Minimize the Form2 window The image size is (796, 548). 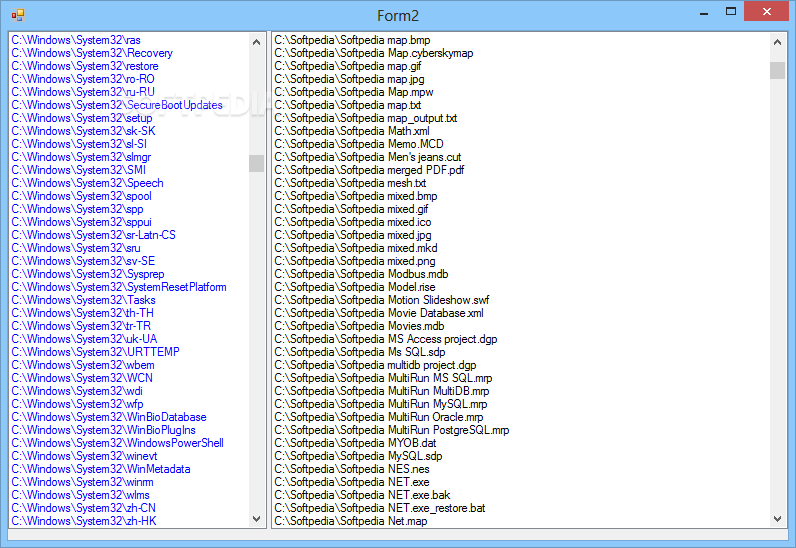(x=704, y=14)
